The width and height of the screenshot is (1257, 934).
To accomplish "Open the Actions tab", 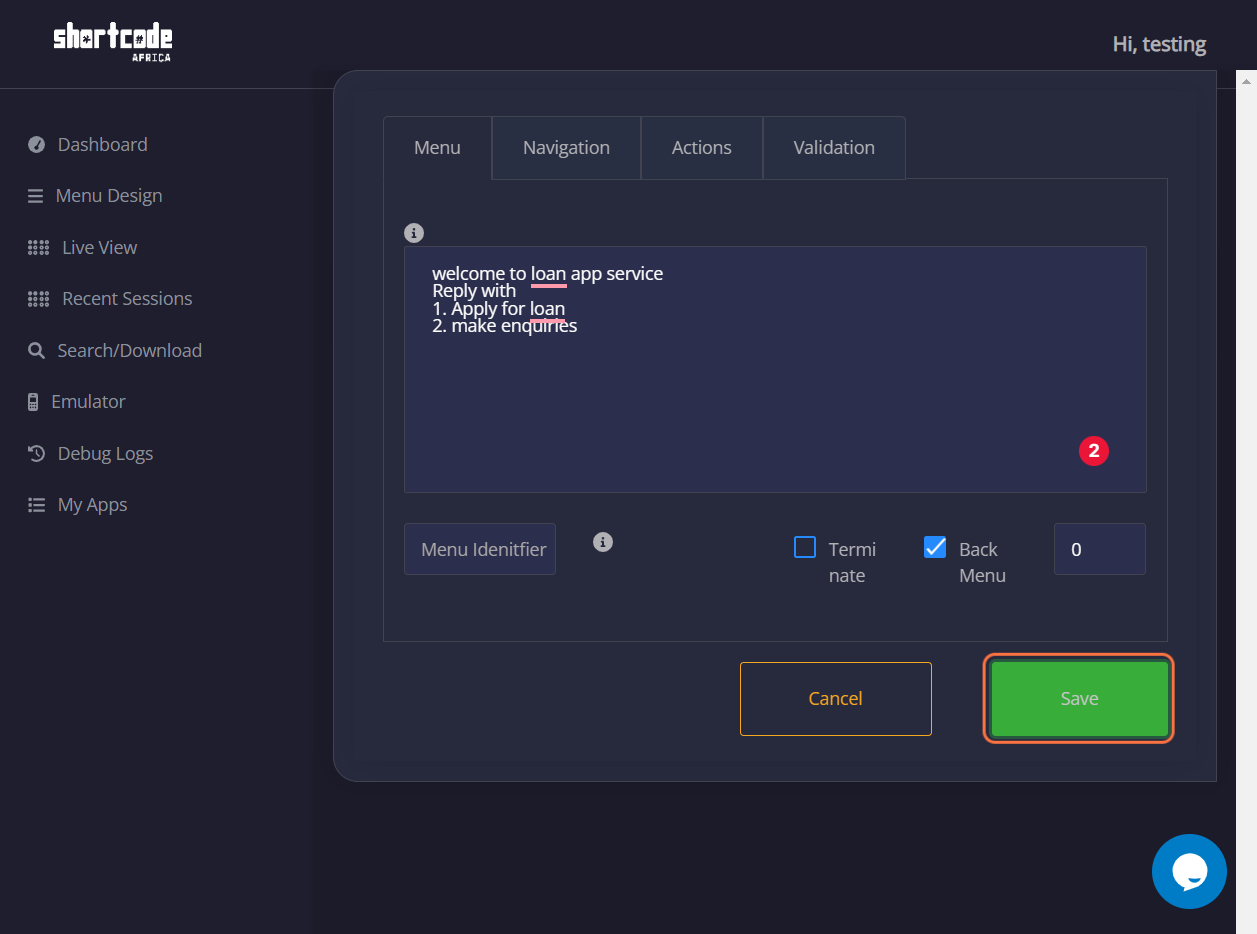I will [702, 148].
